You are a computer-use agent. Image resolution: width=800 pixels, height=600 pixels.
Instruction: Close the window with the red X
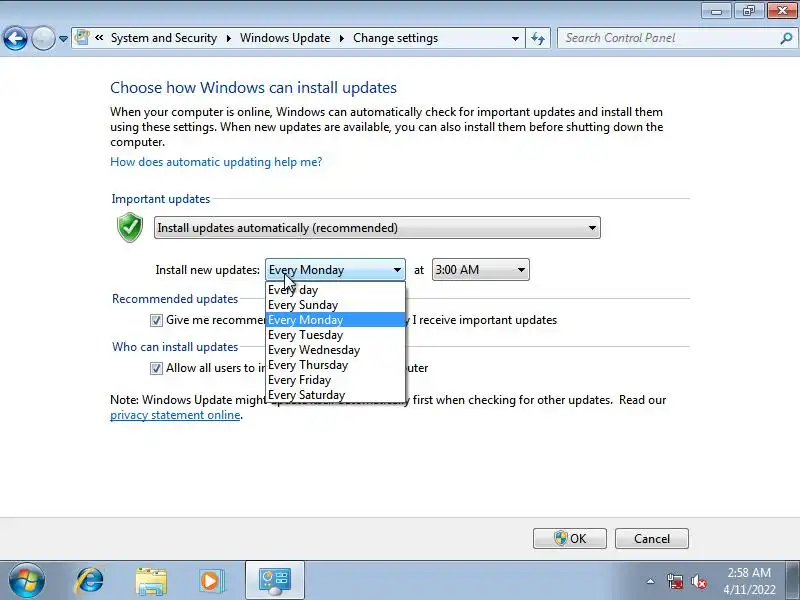tap(782, 10)
